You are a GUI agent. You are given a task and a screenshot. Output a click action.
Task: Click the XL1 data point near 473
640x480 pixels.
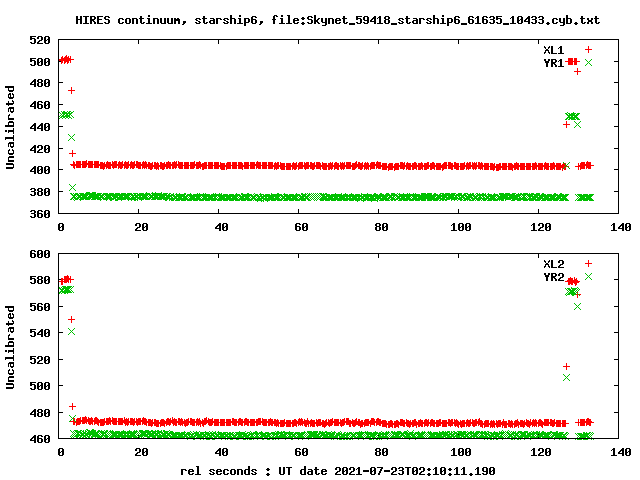(x=71, y=91)
